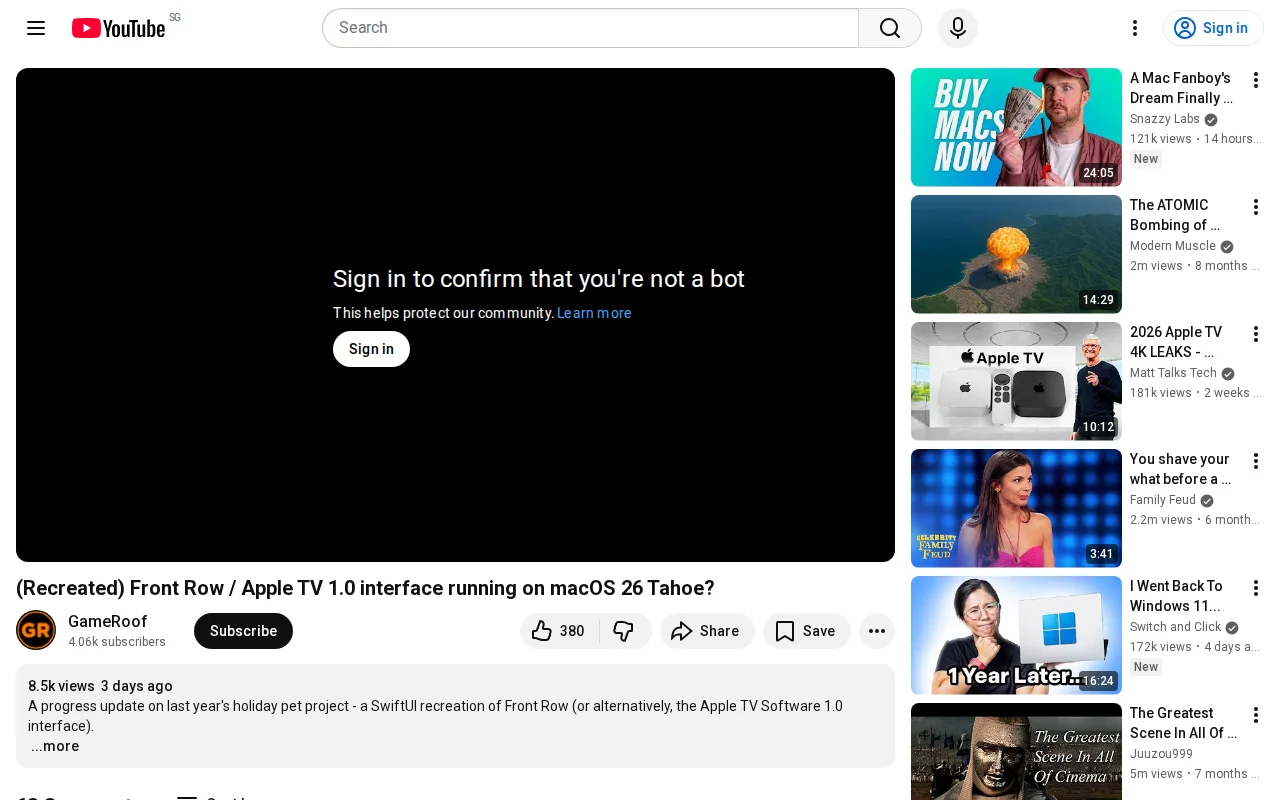The height and width of the screenshot is (800, 1280).
Task: Visit the GameRoof channel name link
Action: 107,622
